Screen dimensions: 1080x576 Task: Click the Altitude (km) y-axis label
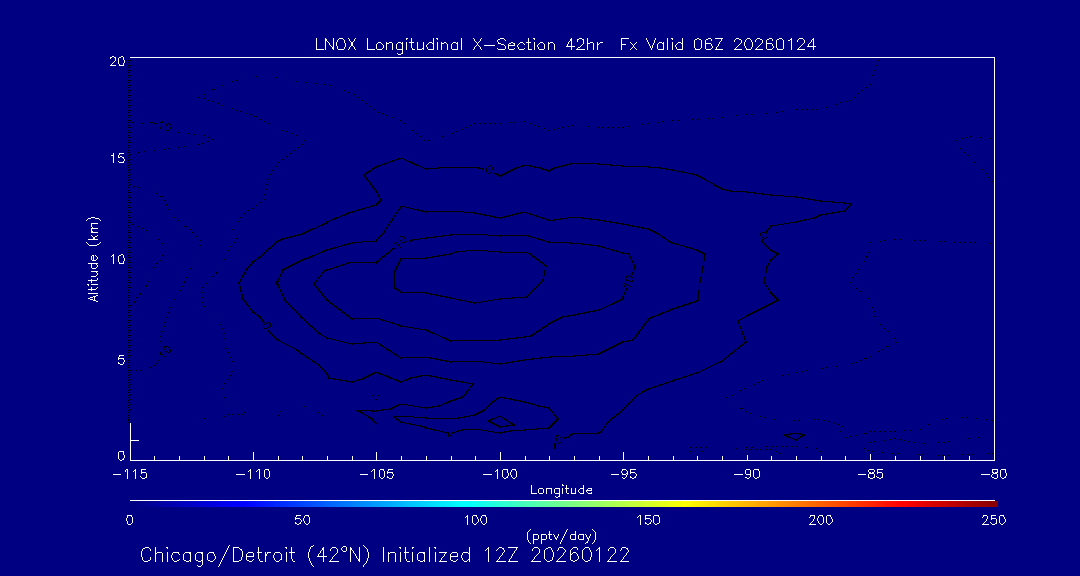point(93,258)
